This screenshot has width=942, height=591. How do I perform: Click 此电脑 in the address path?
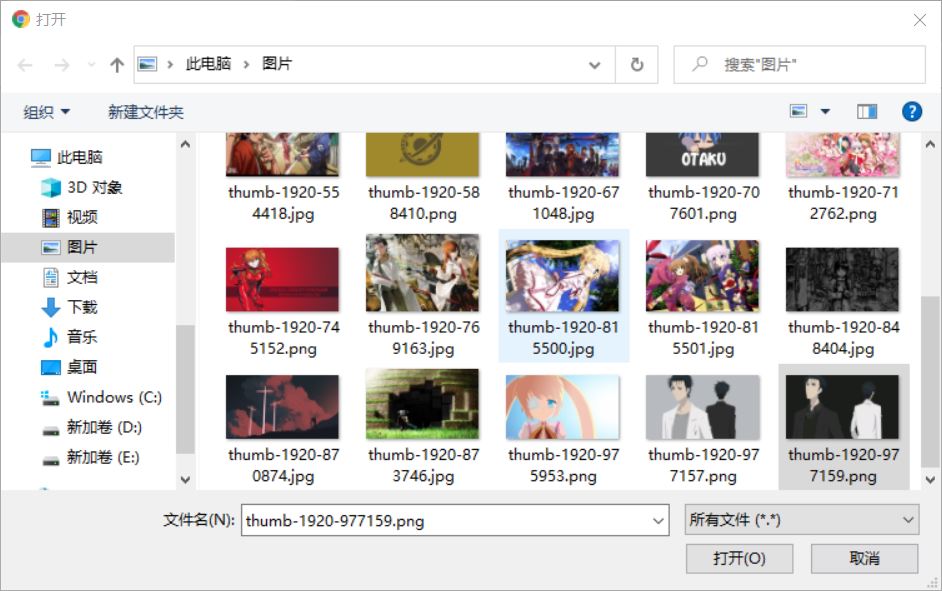pos(208,64)
